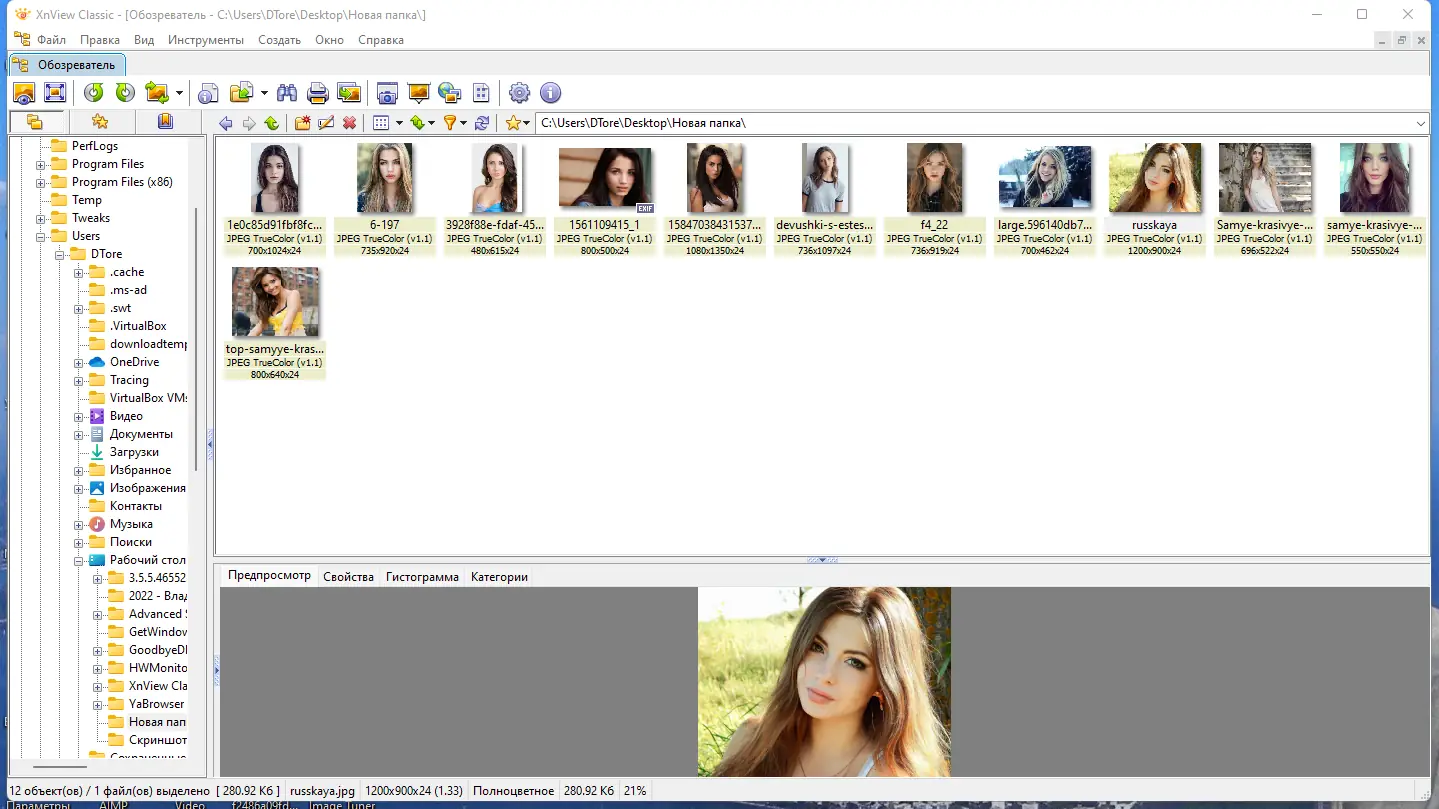Collapse the Рабочий стол tree node
The width and height of the screenshot is (1439, 809).
[x=78, y=560]
